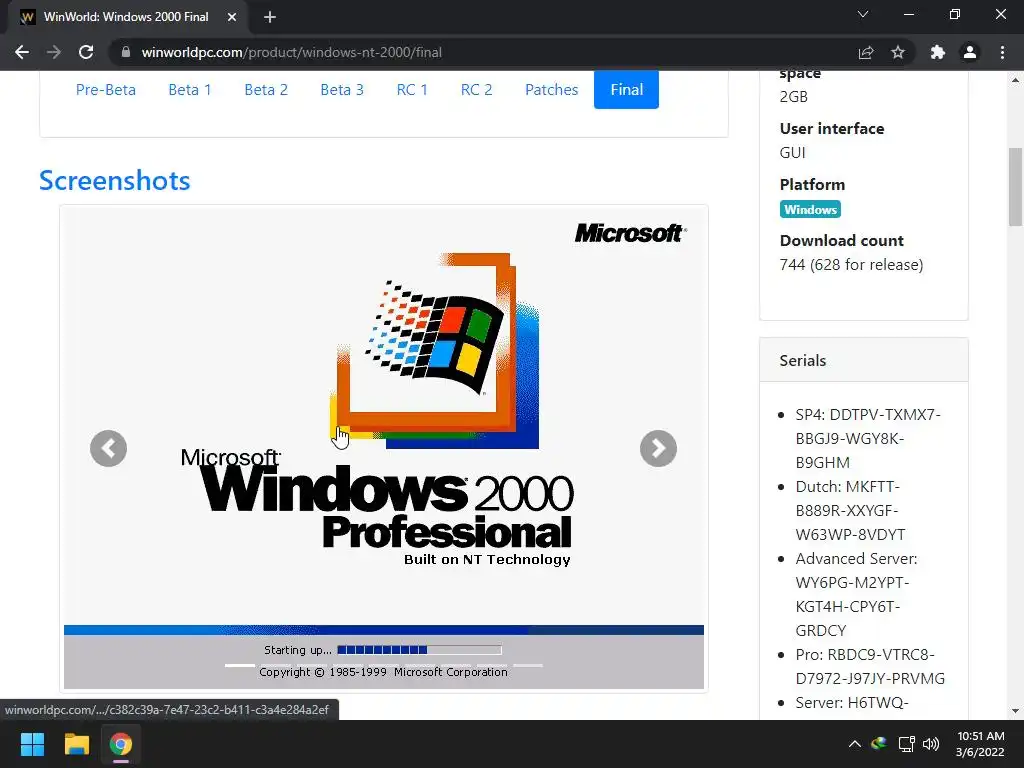Viewport: 1024px width, 768px height.
Task: Click the scrollbar up arrow
Action: [1016, 80]
